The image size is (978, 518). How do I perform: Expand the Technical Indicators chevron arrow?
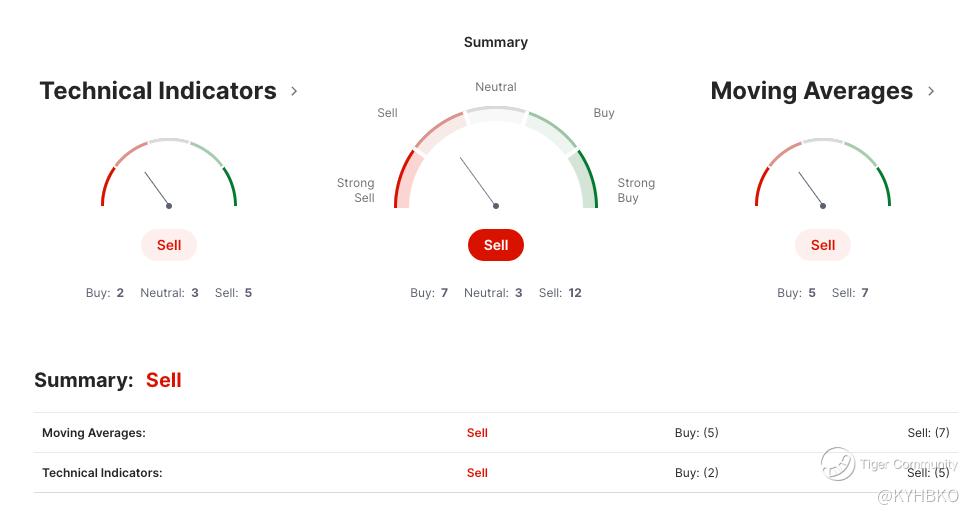pyautogui.click(x=294, y=91)
